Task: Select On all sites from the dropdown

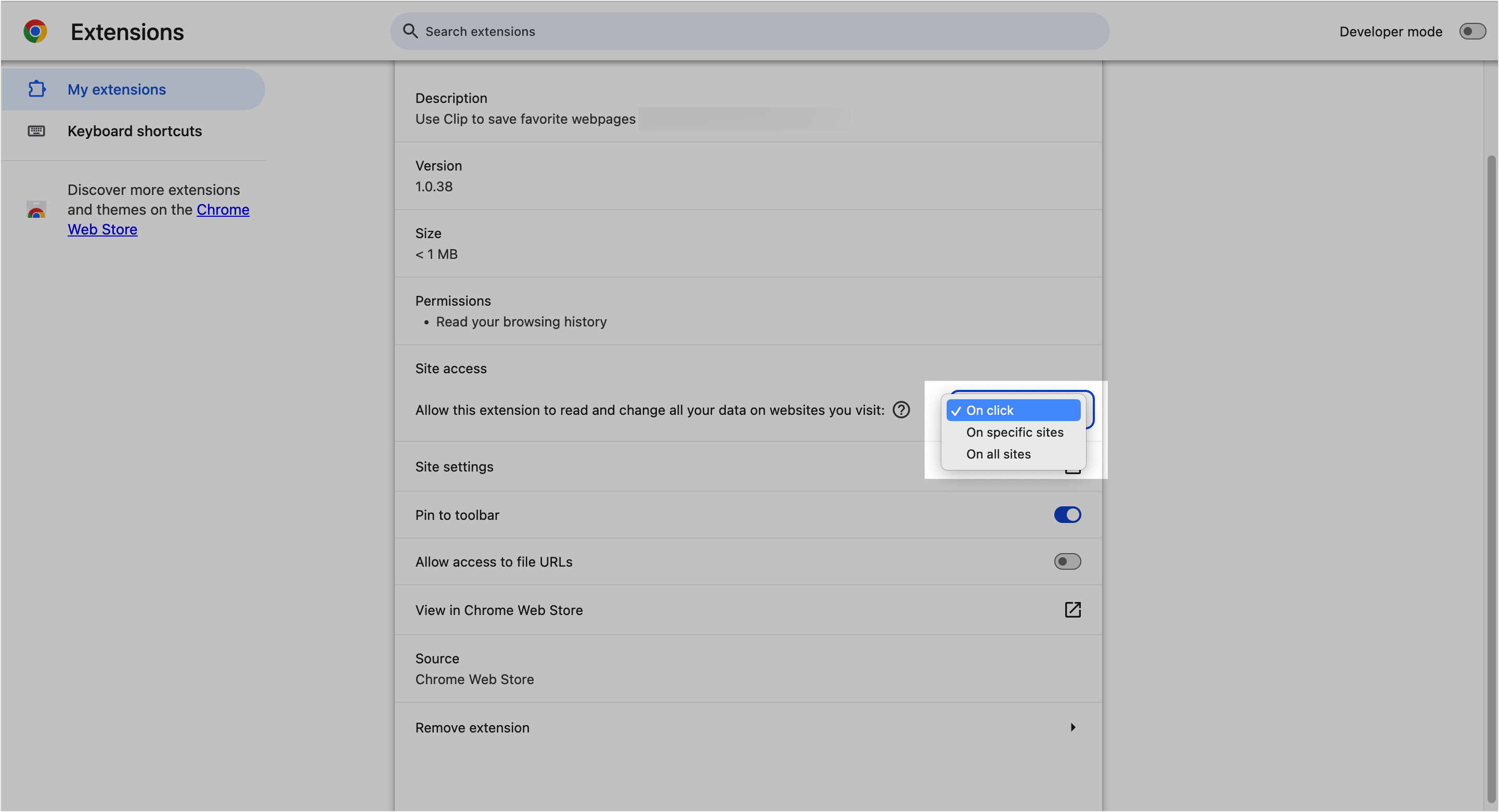Action: click(x=998, y=454)
